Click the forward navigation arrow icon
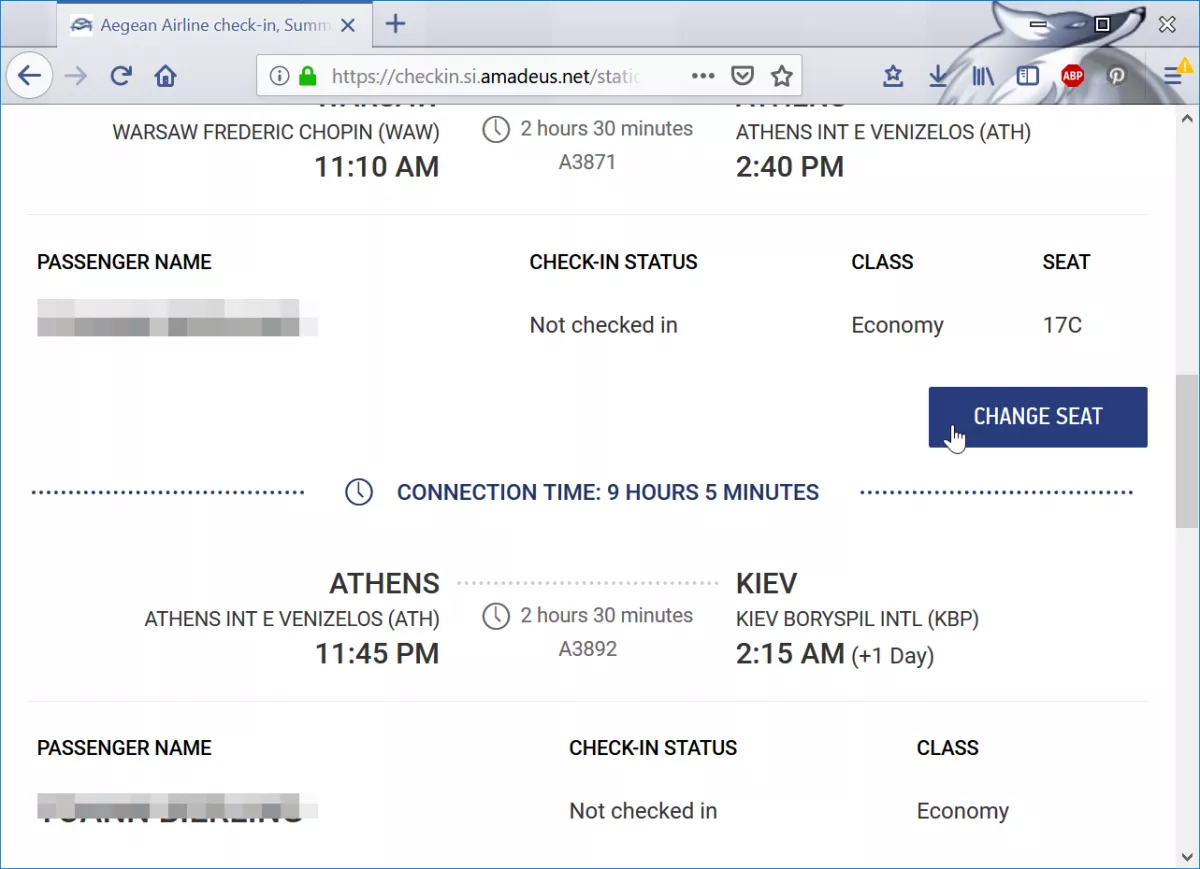The image size is (1200, 869). click(75, 75)
